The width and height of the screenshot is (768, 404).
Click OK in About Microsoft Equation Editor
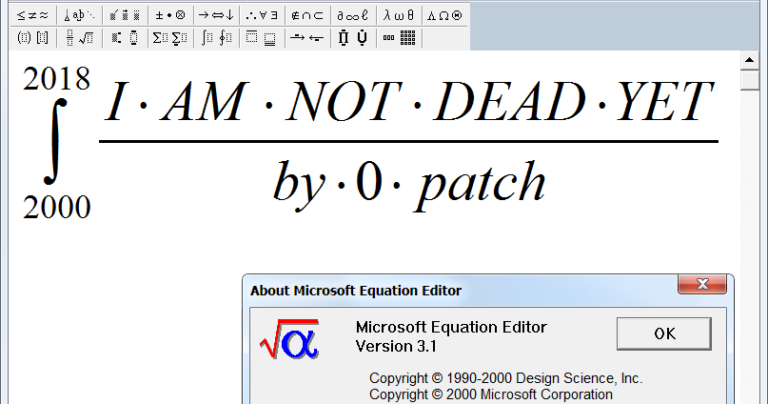pyautogui.click(x=664, y=333)
